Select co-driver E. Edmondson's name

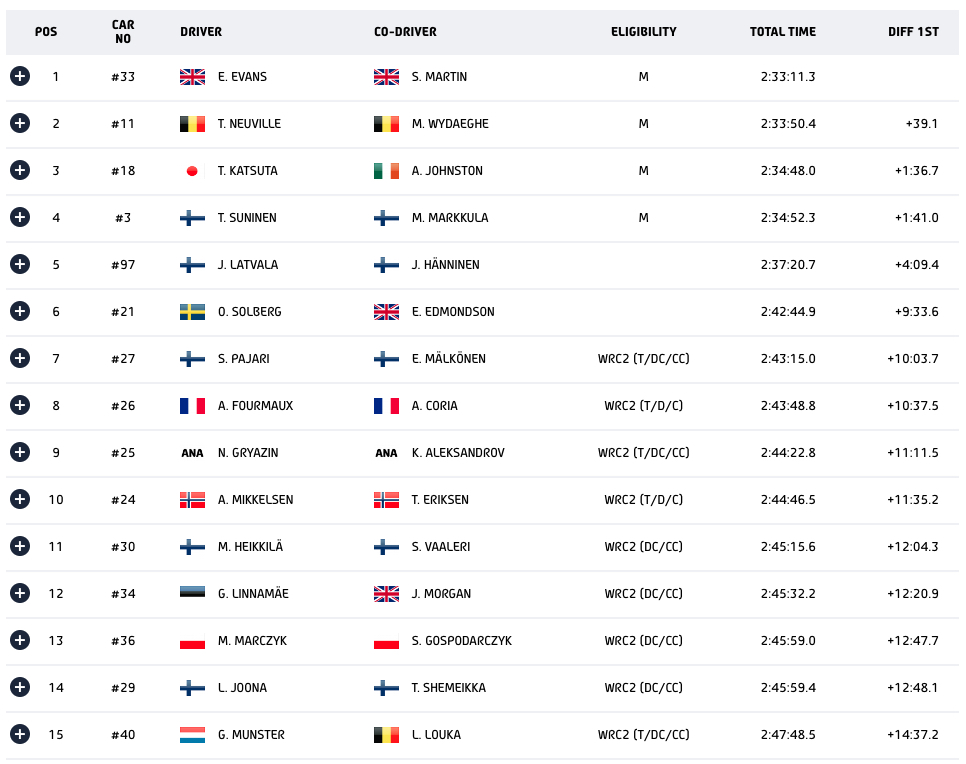click(453, 312)
